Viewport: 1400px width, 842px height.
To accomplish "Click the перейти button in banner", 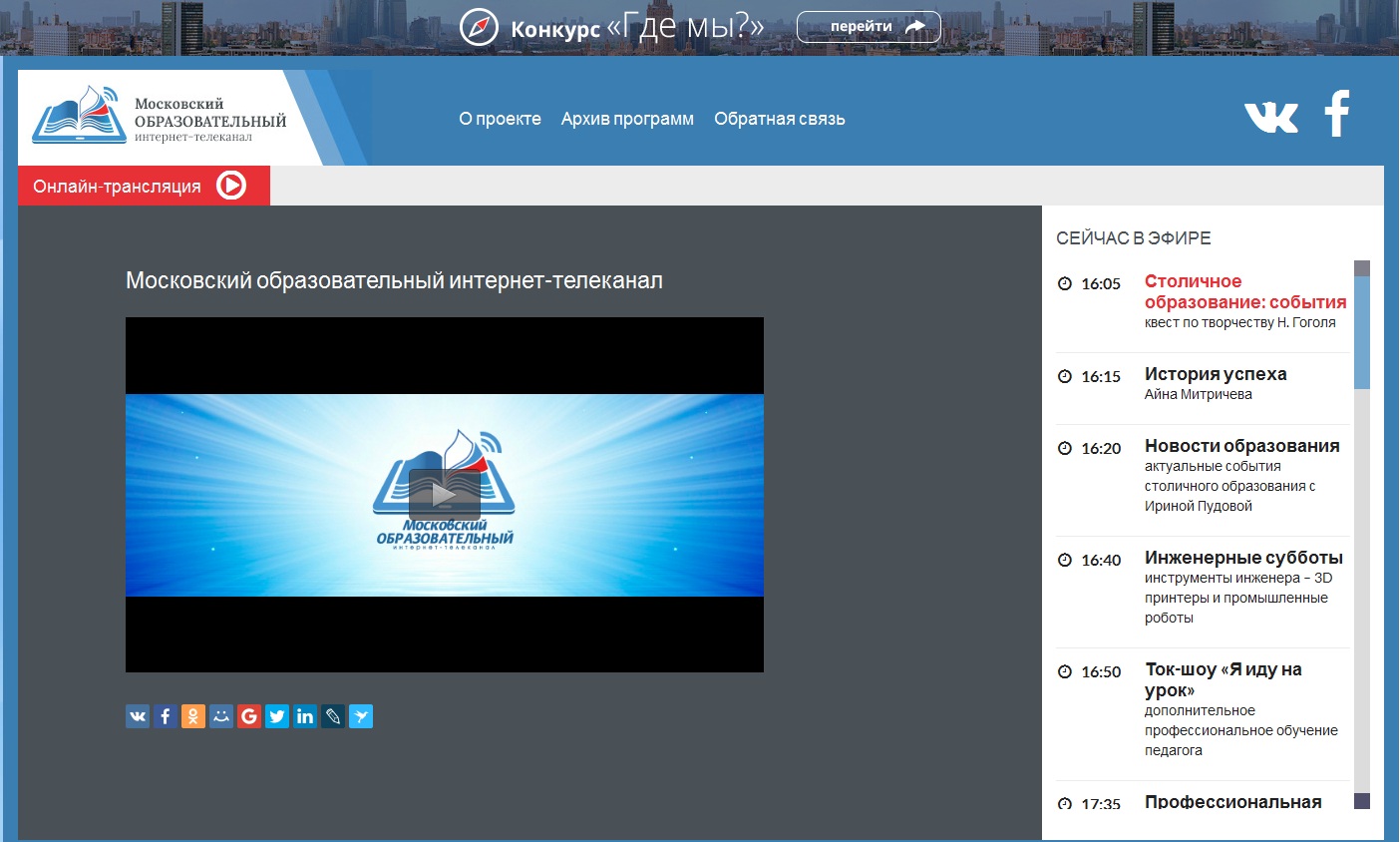I will 869,27.
